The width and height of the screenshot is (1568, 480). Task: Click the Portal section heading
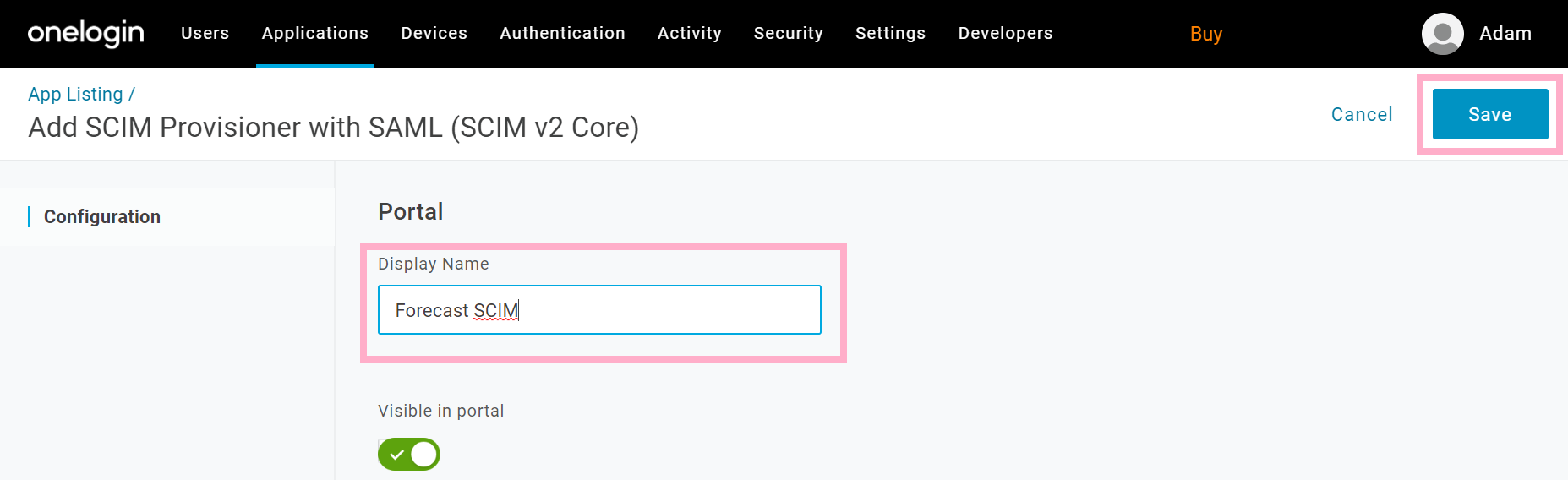coord(411,211)
